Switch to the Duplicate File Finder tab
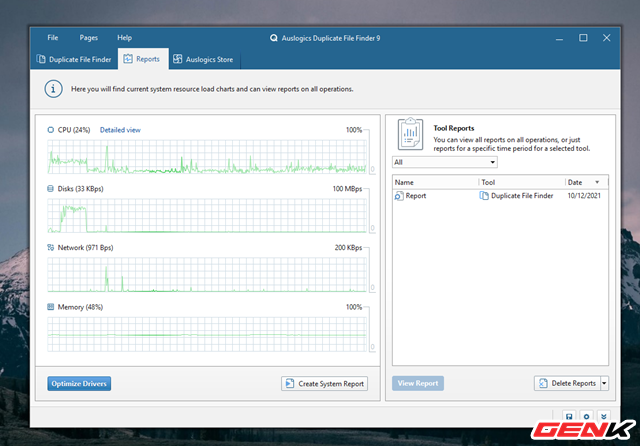 click(74, 59)
